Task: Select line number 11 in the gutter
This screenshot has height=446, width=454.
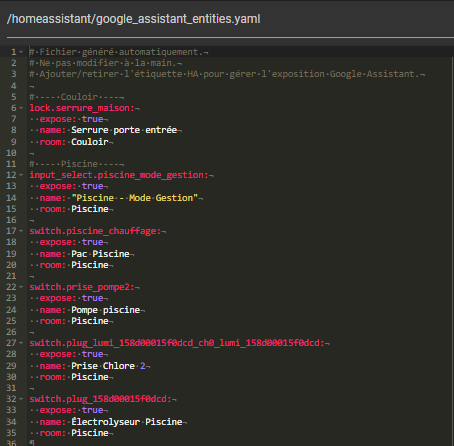Action: (11, 164)
